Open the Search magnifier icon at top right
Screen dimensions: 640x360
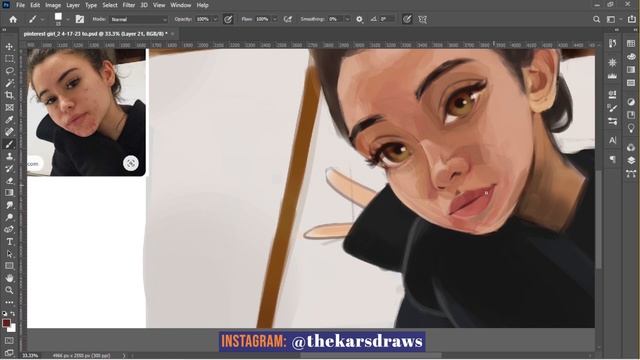click(596, 19)
